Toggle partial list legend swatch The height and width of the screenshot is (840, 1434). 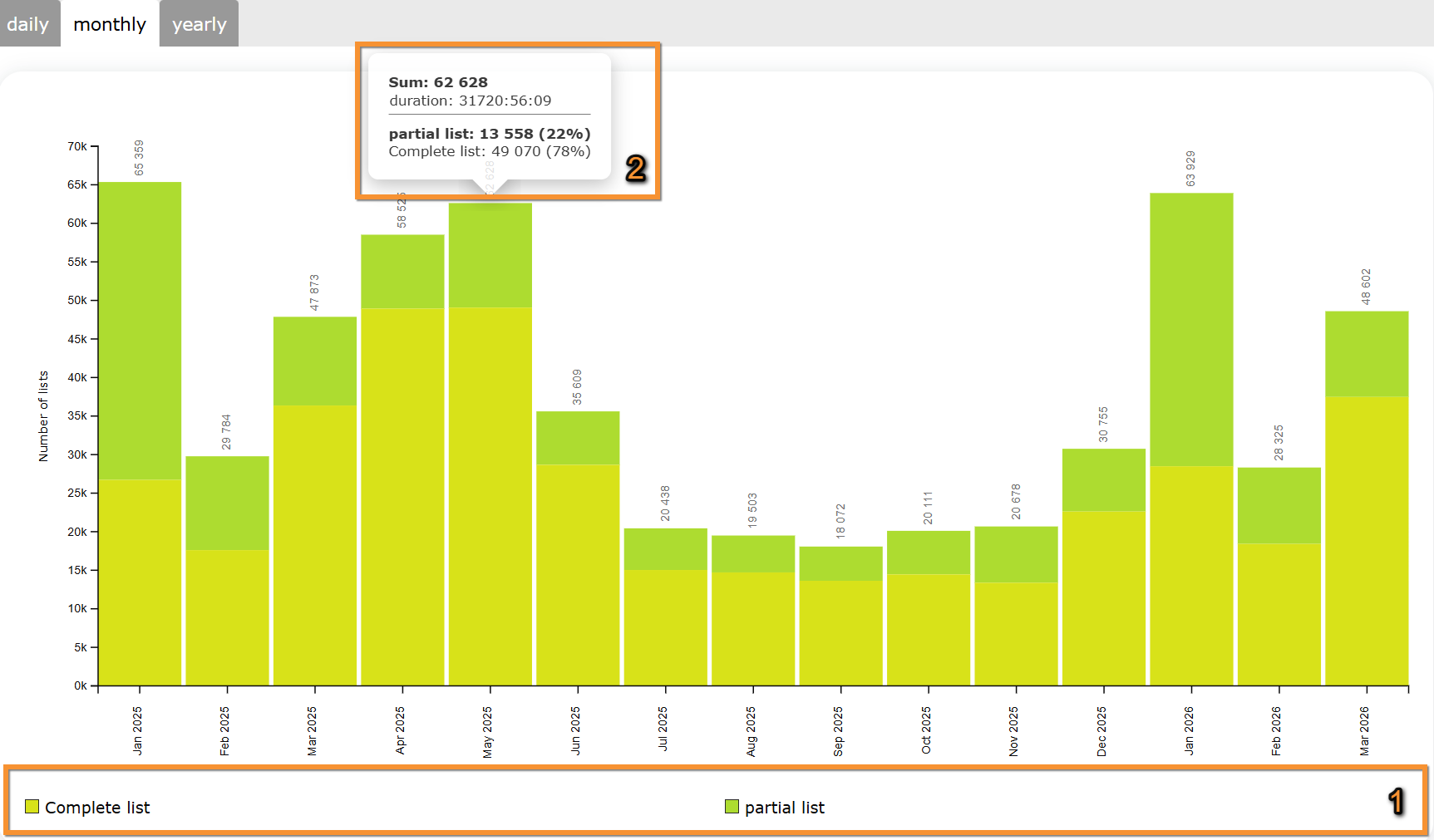point(732,807)
